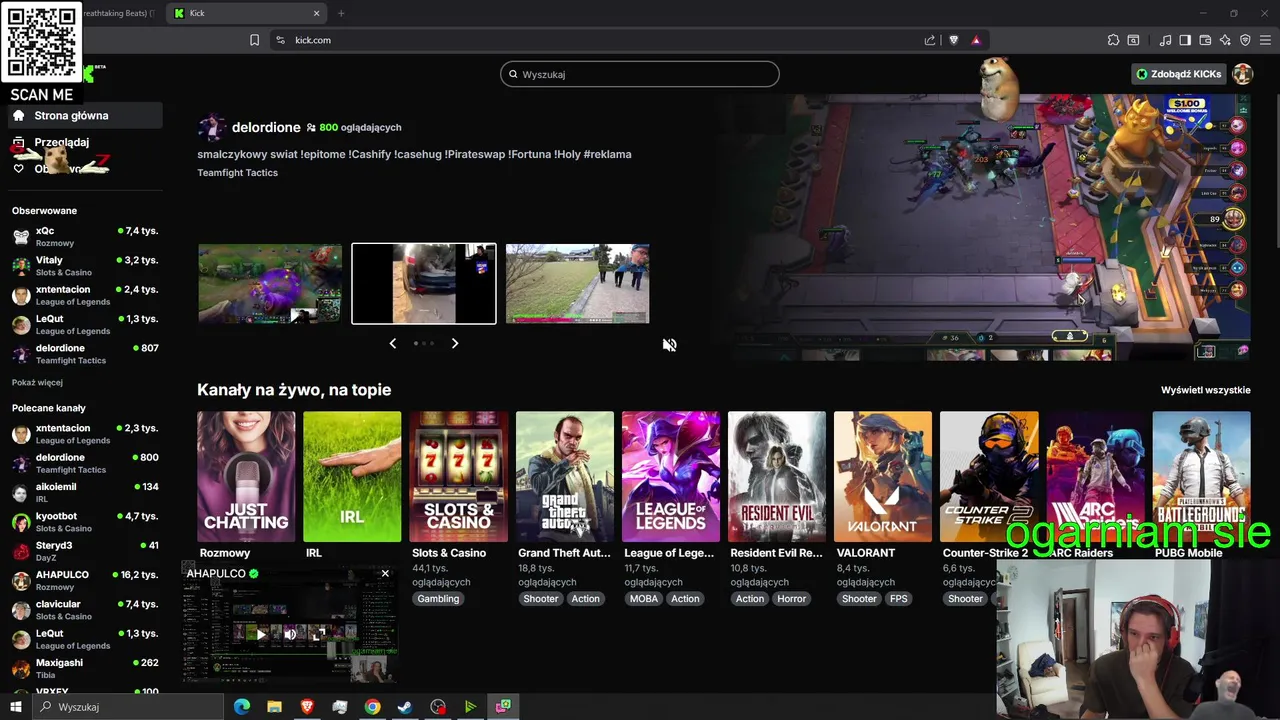Open the user profile avatar menu

(1243, 74)
